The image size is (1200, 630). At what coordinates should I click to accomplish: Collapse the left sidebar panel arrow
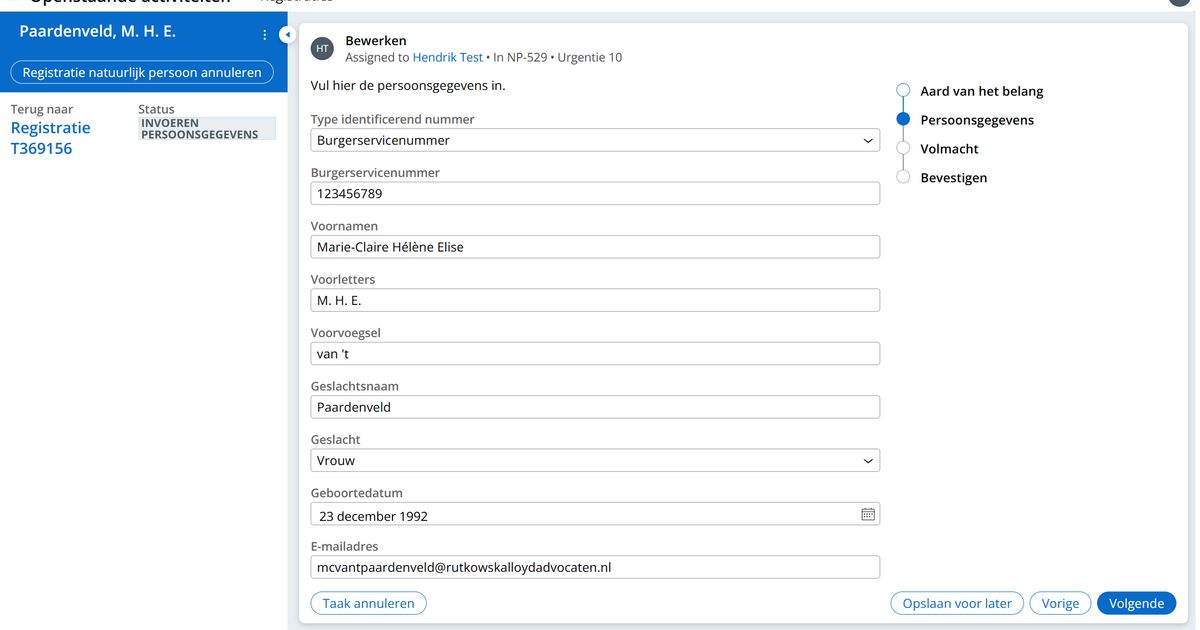click(x=287, y=35)
